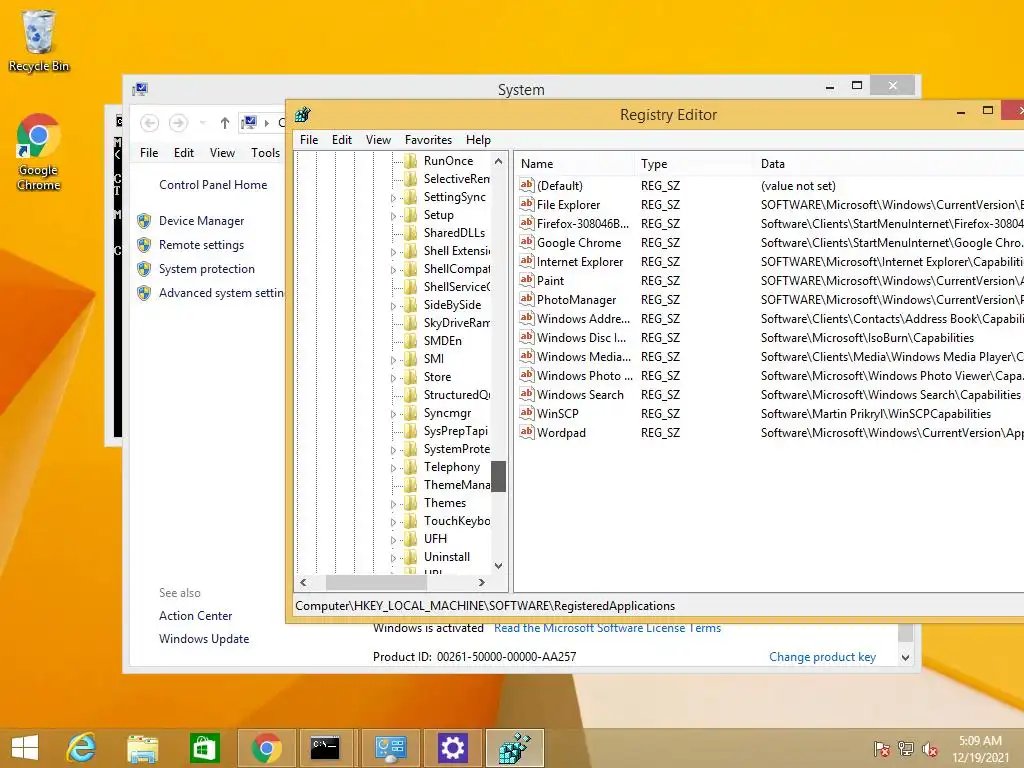Image resolution: width=1024 pixels, height=768 pixels.
Task: Expand the Uninstall registry key
Action: pos(393,558)
